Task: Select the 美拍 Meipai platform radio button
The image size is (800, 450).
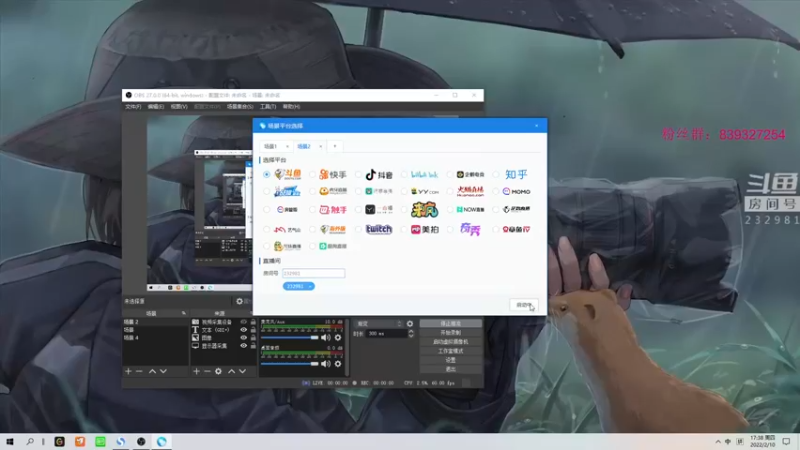Action: [x=404, y=230]
